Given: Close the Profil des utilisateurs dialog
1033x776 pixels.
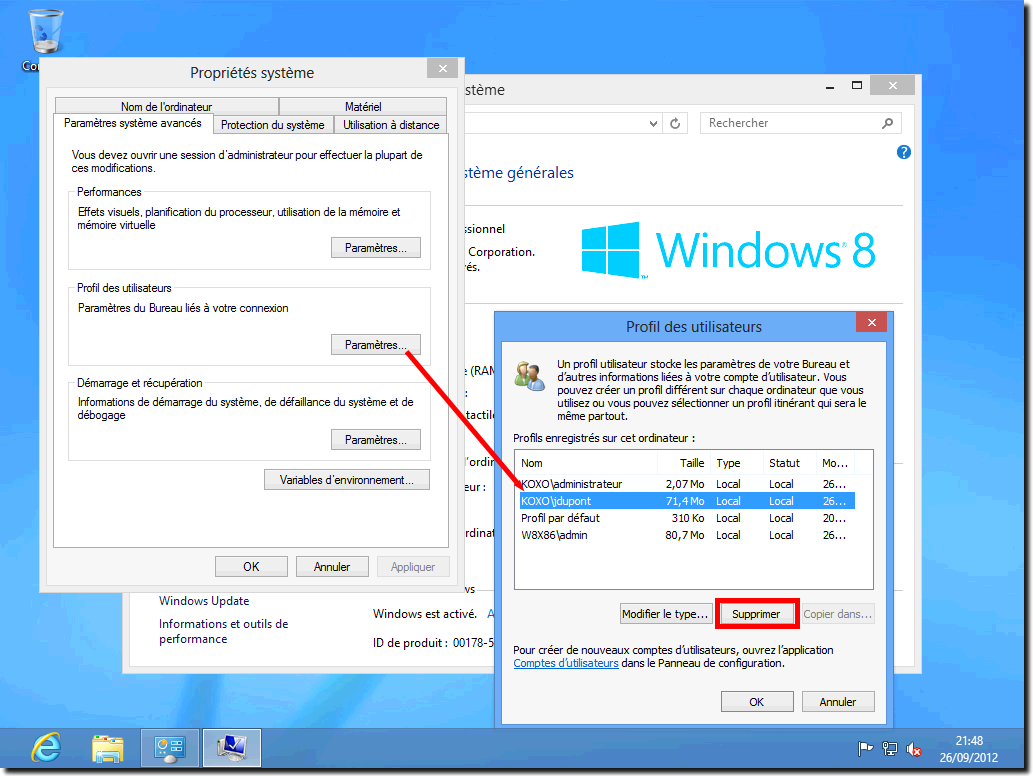Looking at the screenshot, I should (x=872, y=322).
